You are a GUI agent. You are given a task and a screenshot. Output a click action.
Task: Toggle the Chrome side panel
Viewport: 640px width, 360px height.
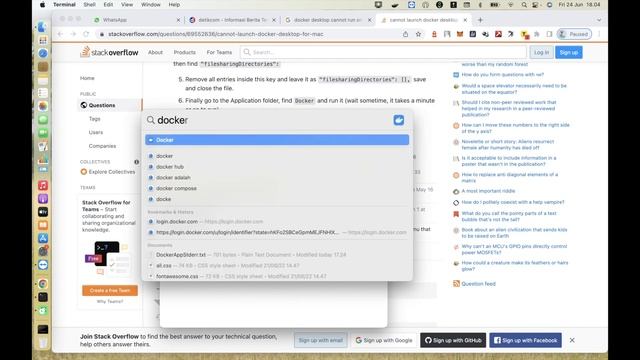pos(549,34)
